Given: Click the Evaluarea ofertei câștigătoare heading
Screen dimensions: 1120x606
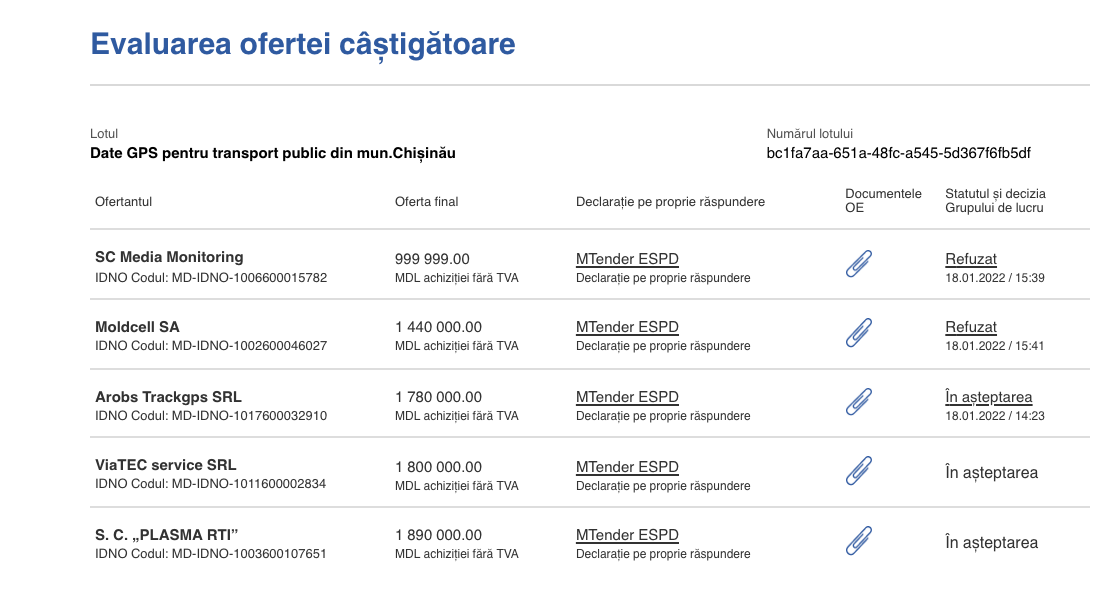Looking at the screenshot, I should click(x=303, y=44).
